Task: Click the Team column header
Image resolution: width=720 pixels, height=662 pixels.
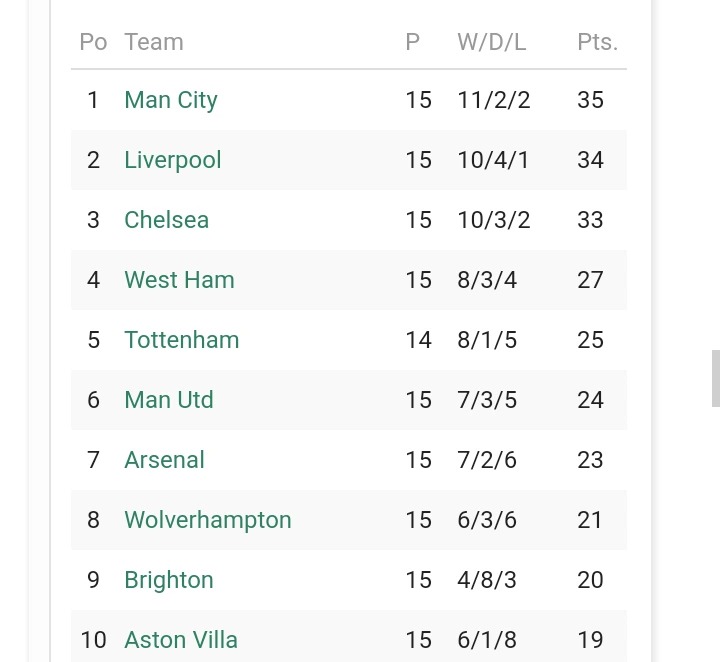Action: (x=154, y=42)
